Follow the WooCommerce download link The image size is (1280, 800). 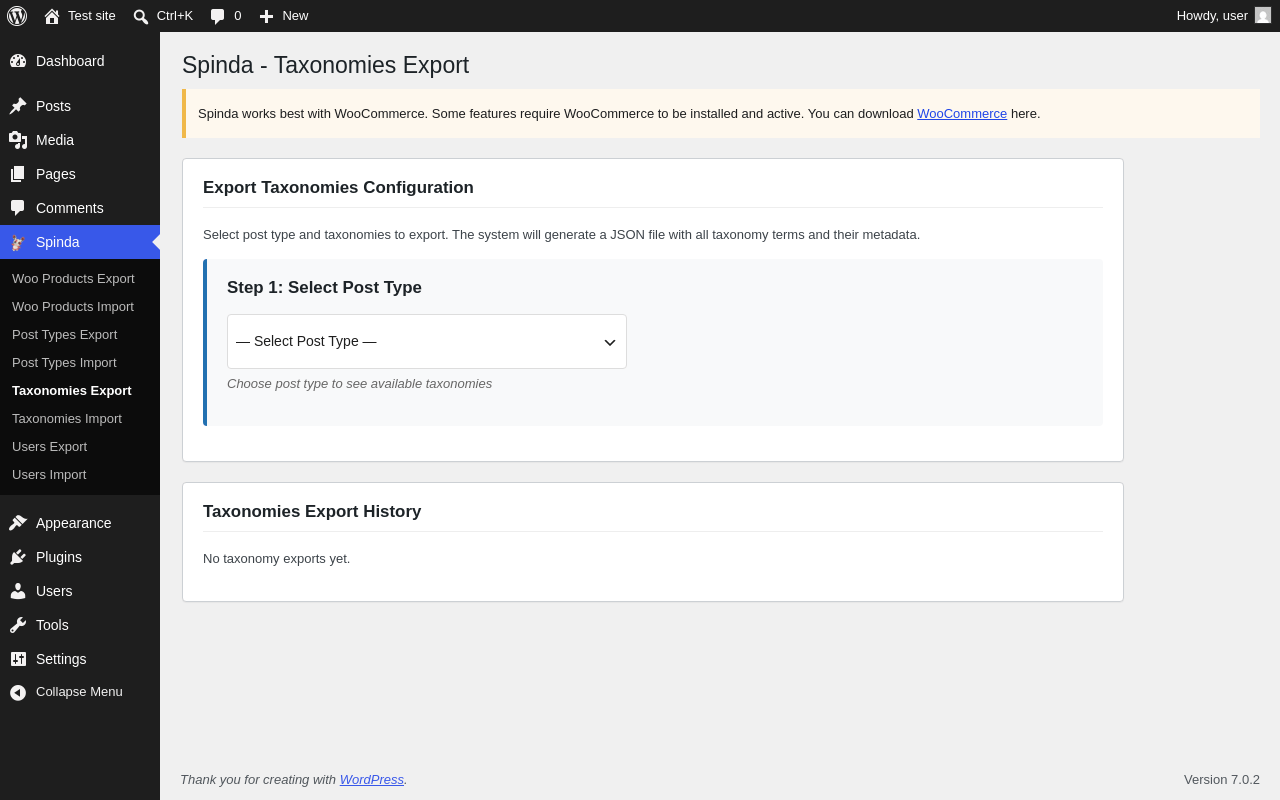962,113
